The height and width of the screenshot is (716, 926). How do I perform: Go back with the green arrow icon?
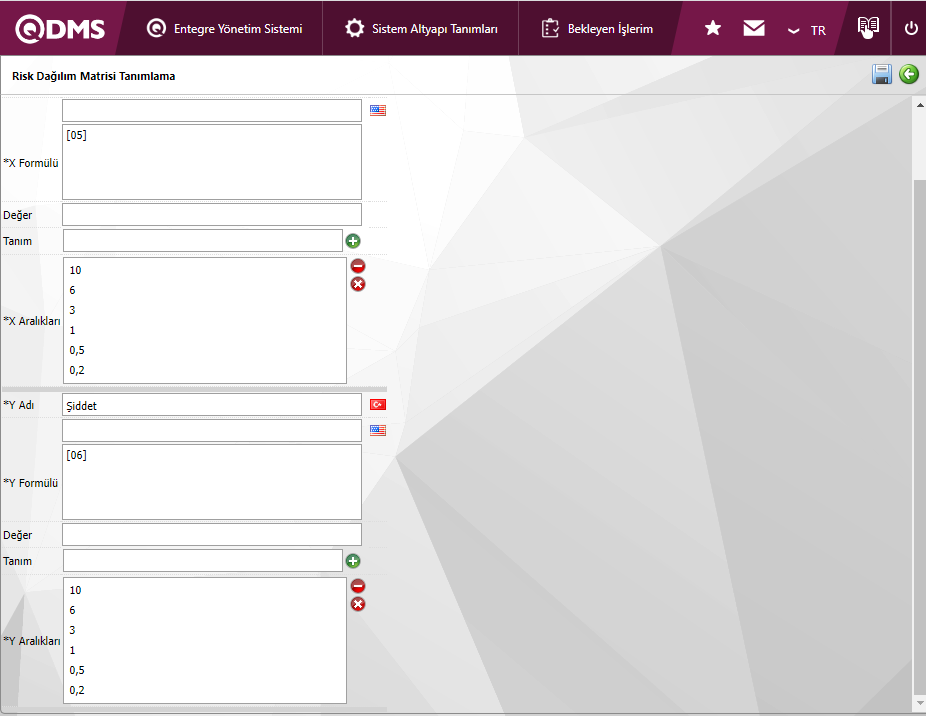pos(909,74)
